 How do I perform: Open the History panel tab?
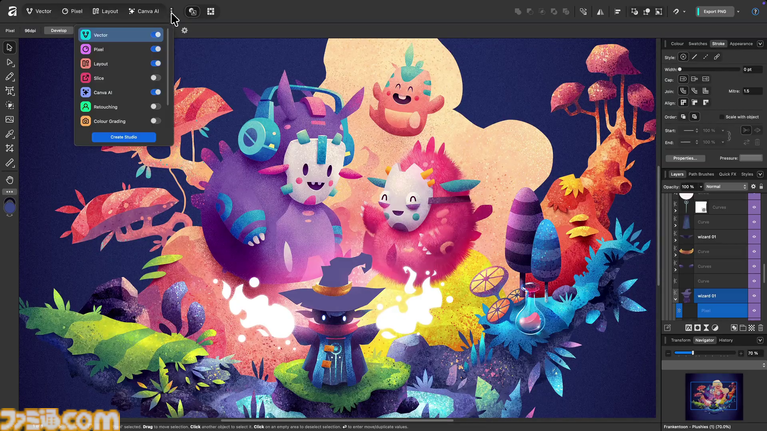click(x=726, y=340)
